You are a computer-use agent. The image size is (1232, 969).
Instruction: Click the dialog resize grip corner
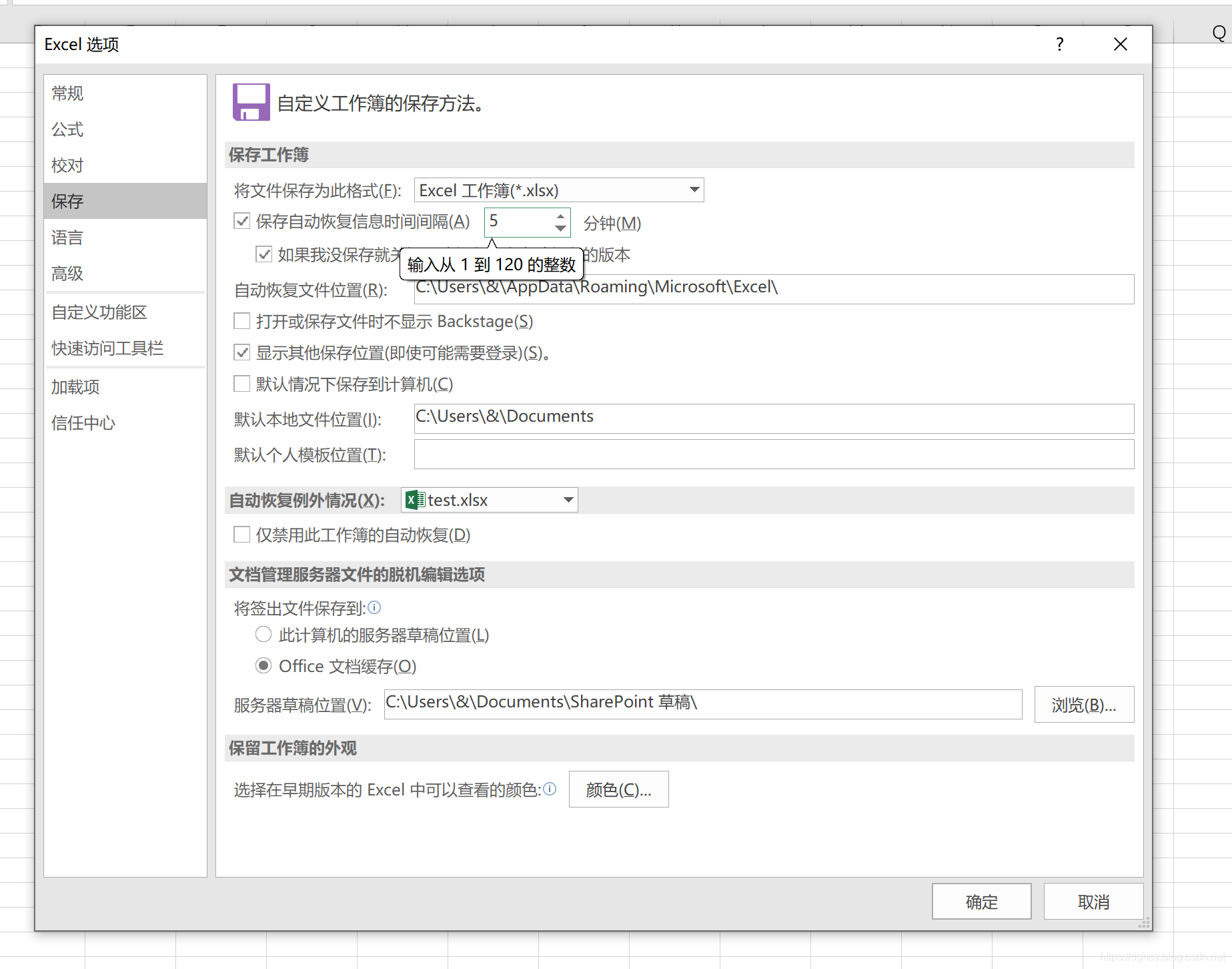[1145, 923]
